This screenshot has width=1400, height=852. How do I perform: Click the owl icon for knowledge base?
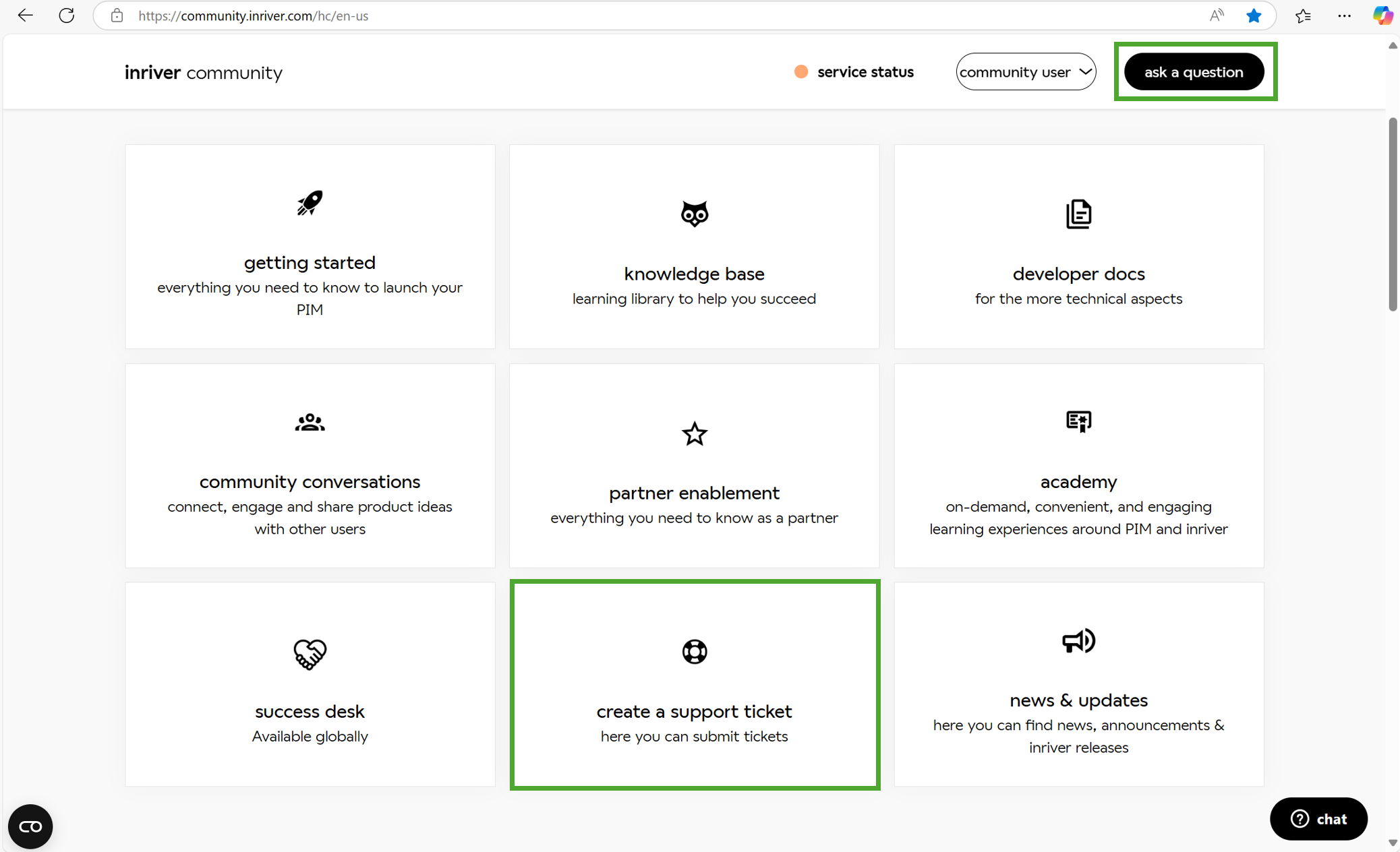(x=694, y=214)
